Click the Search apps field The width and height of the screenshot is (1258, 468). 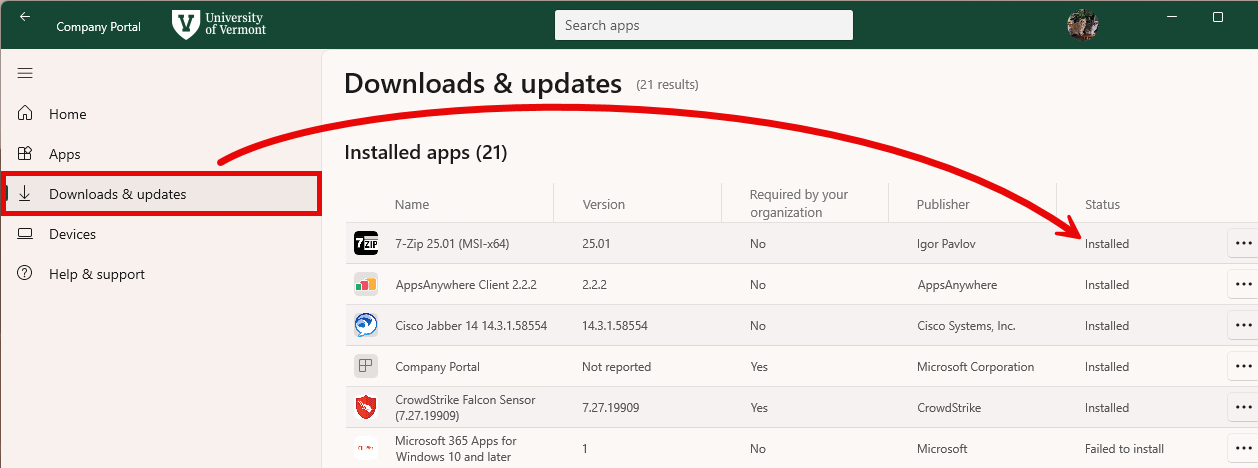pyautogui.click(x=703, y=25)
